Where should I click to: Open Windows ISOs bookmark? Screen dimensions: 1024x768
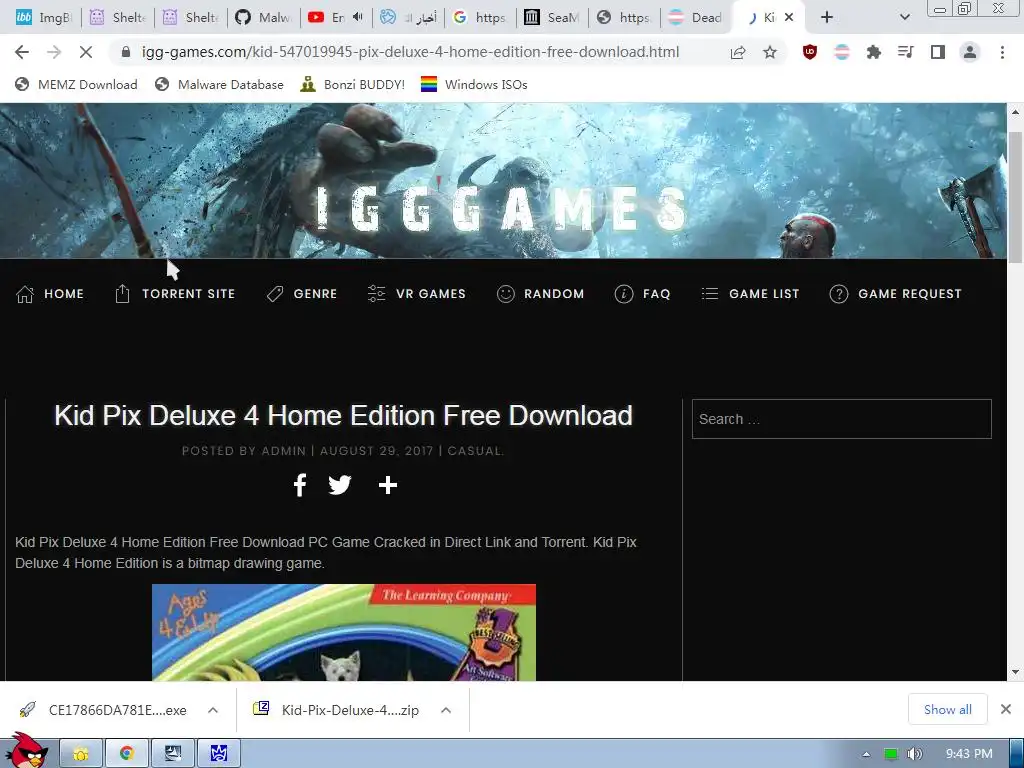474,84
